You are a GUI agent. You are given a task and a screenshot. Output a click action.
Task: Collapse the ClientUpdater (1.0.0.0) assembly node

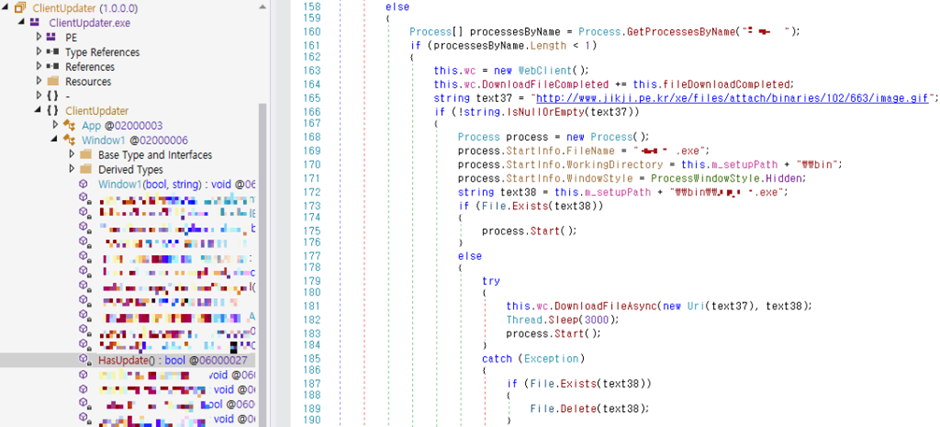pyautogui.click(x=6, y=8)
